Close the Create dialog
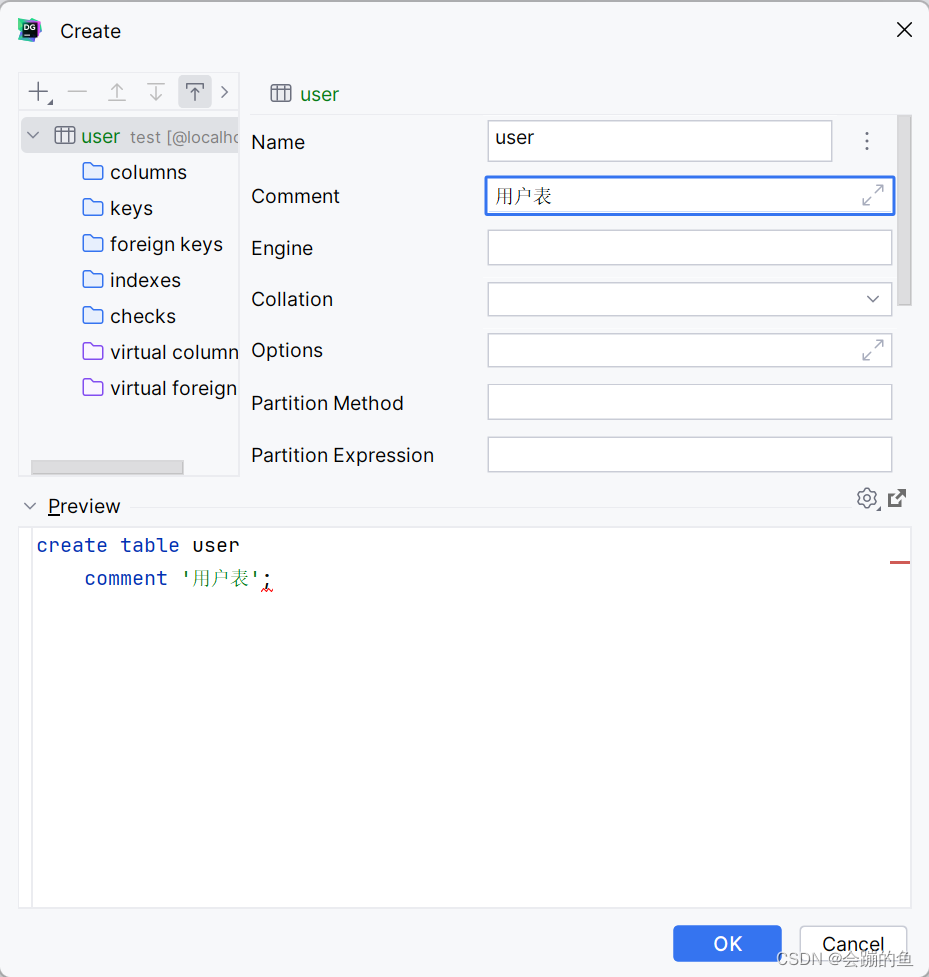The width and height of the screenshot is (929, 977). point(904,29)
